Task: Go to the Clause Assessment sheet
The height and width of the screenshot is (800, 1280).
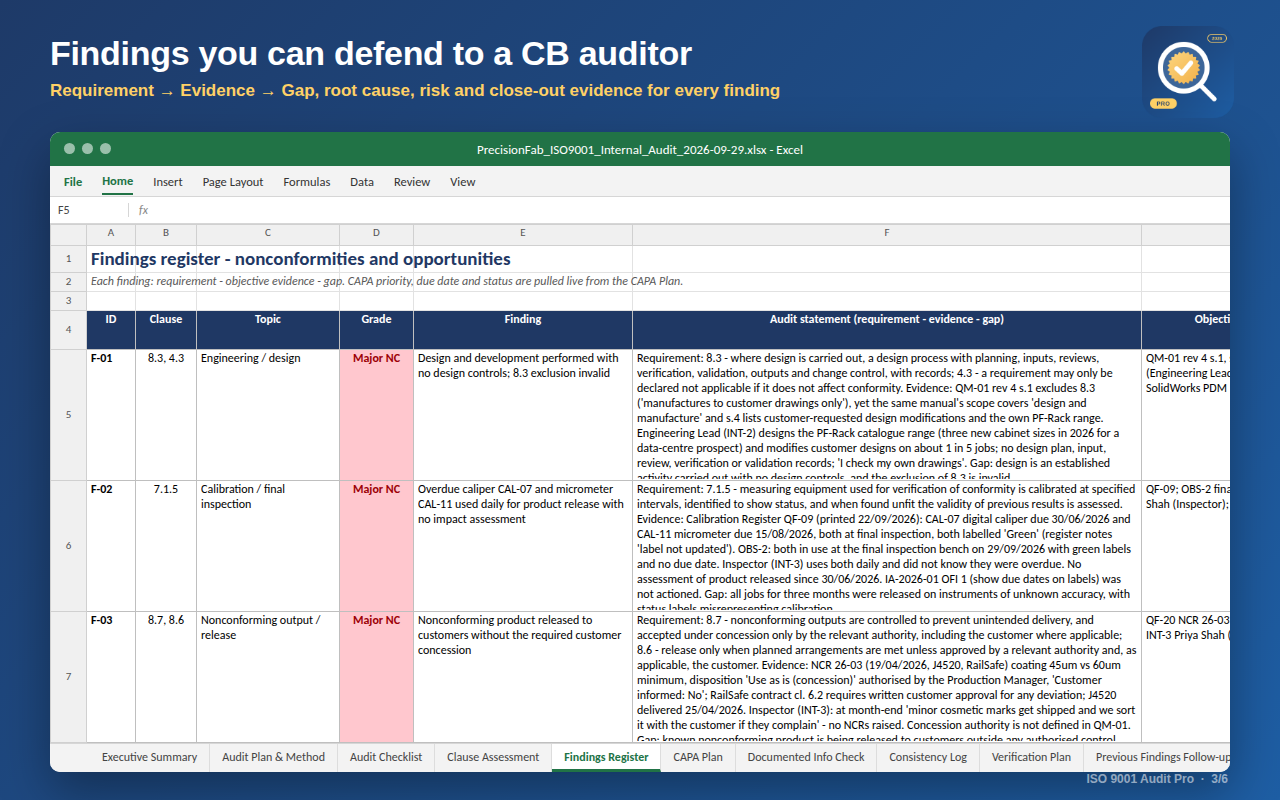Action: 493,757
